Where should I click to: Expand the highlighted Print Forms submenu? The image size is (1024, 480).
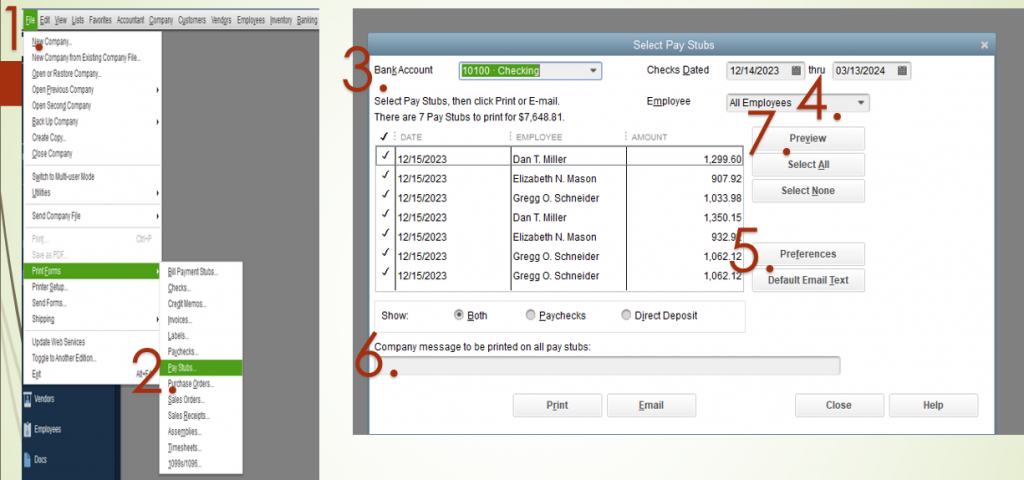point(92,271)
